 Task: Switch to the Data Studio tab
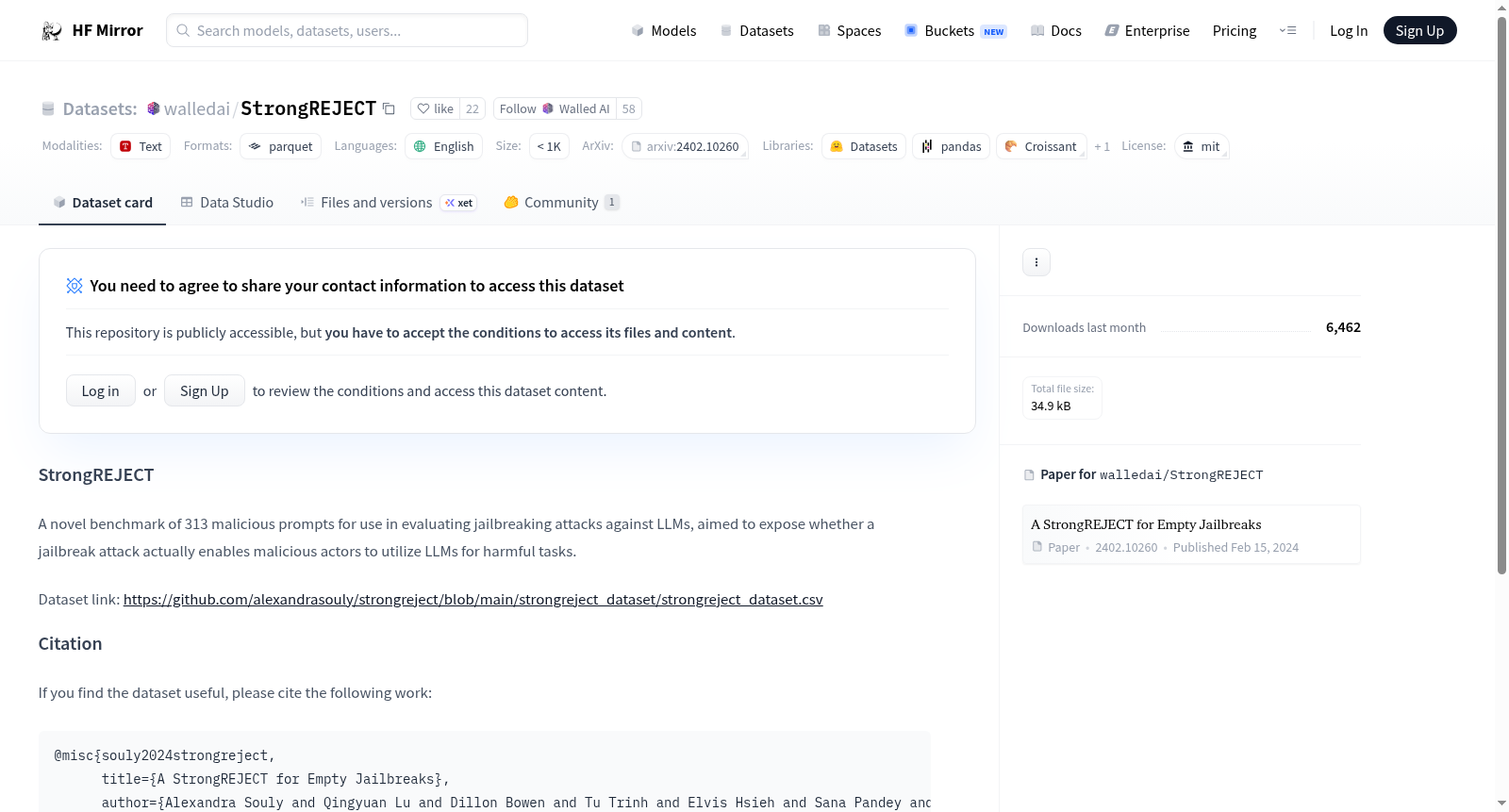click(x=227, y=203)
